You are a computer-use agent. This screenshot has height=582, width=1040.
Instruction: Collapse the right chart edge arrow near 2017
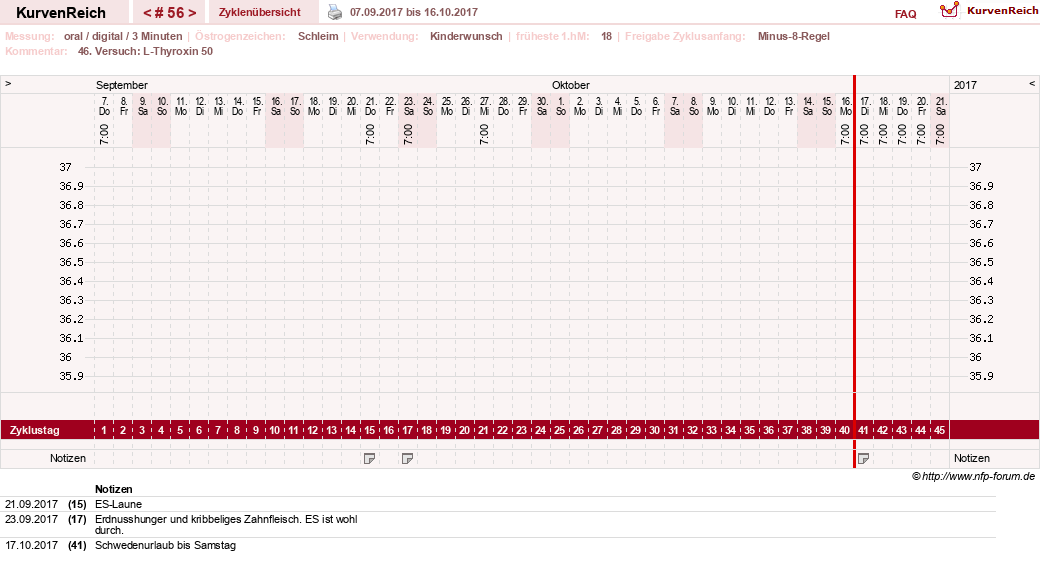click(1031, 84)
